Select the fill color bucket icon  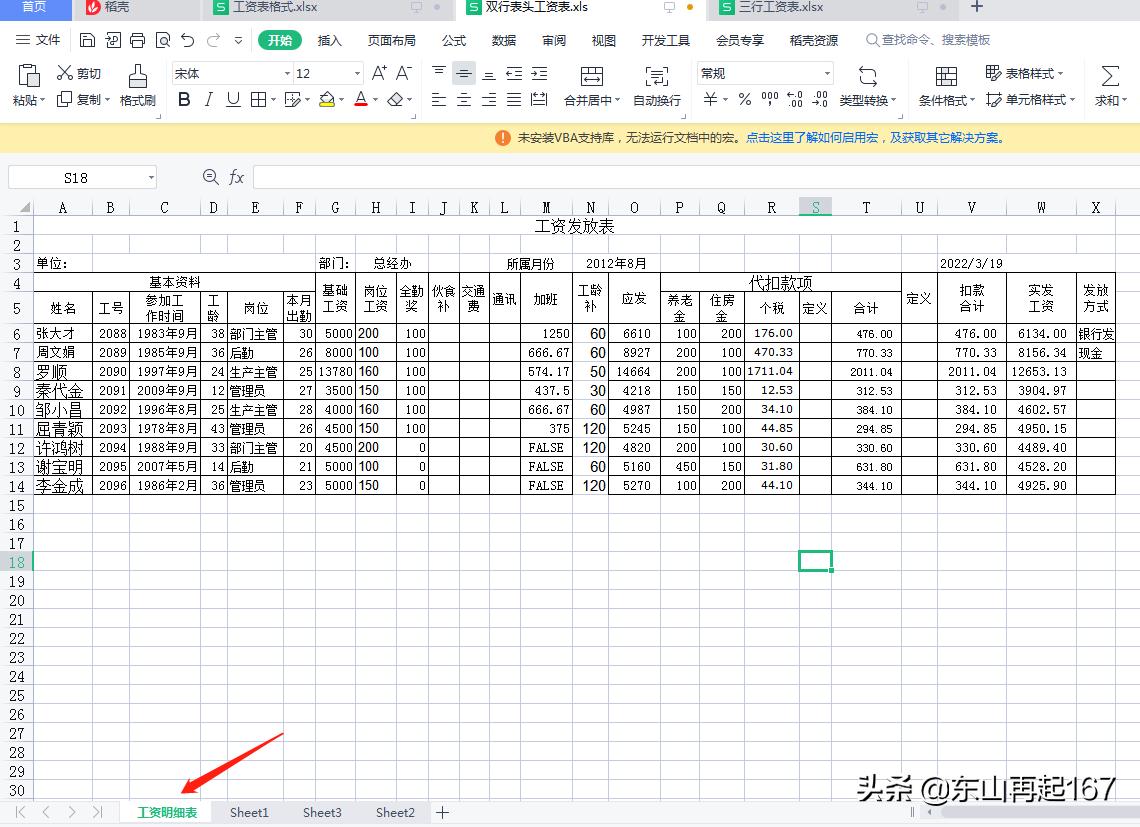tap(327, 98)
